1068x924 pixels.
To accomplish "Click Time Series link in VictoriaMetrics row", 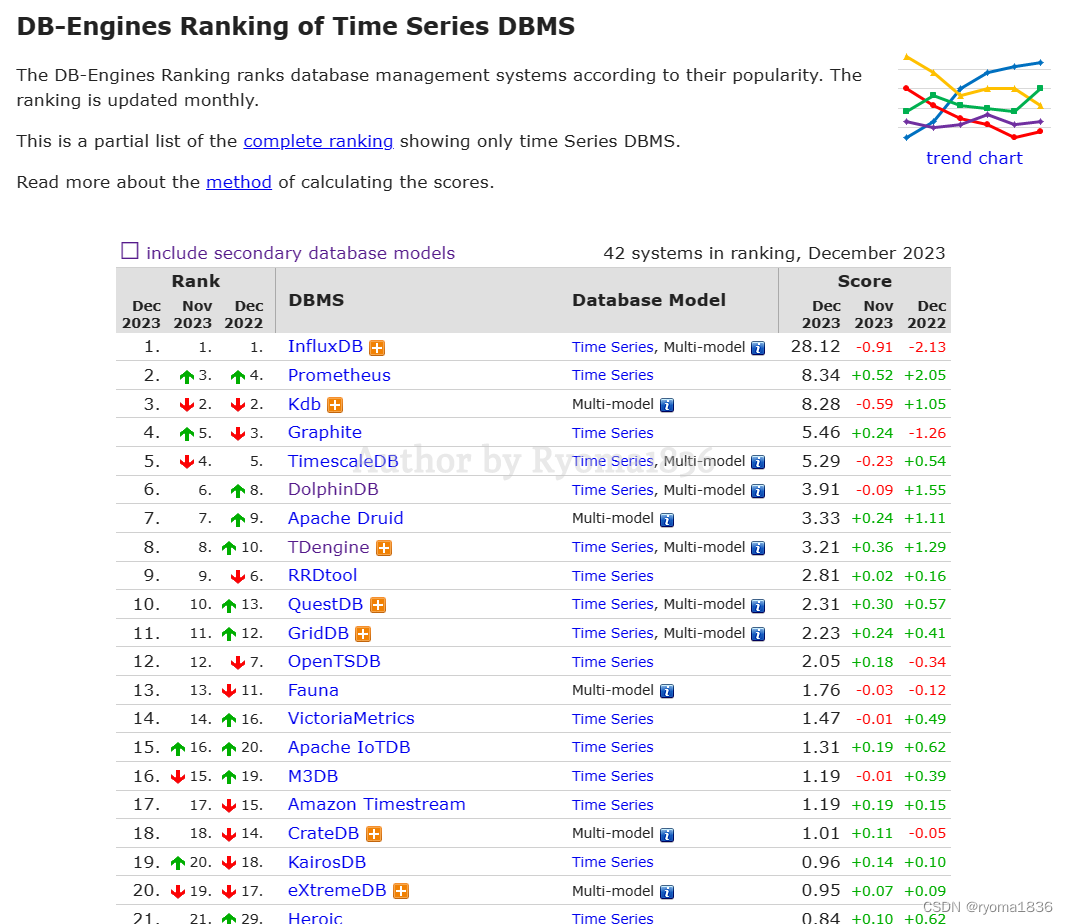I will pos(612,719).
